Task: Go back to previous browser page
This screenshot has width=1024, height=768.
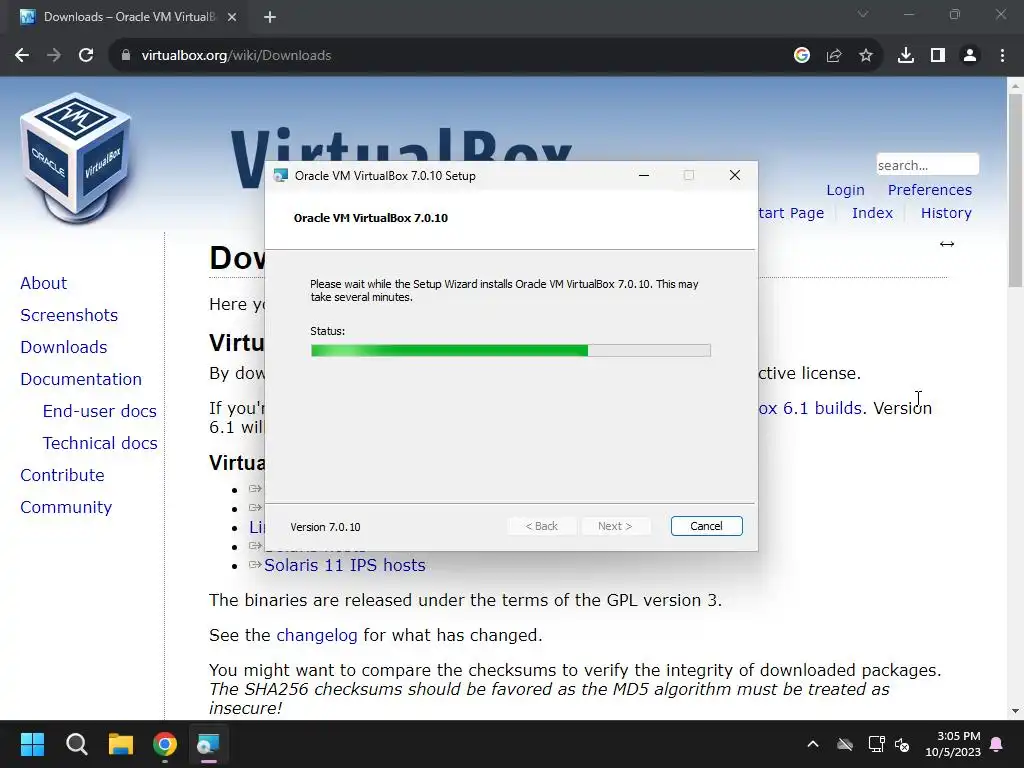Action: pyautogui.click(x=22, y=56)
